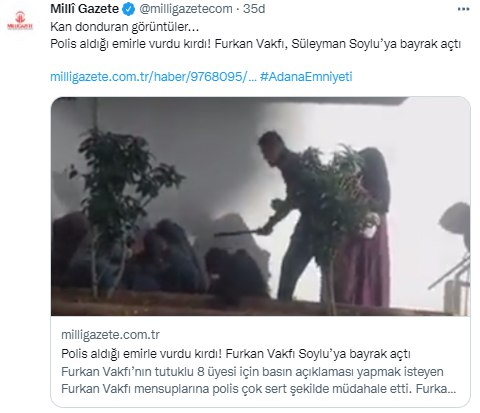Select the 'Kan donduran görüntüler...' tweet line
Image resolution: width=480 pixels, height=413 pixels.
click(125, 27)
